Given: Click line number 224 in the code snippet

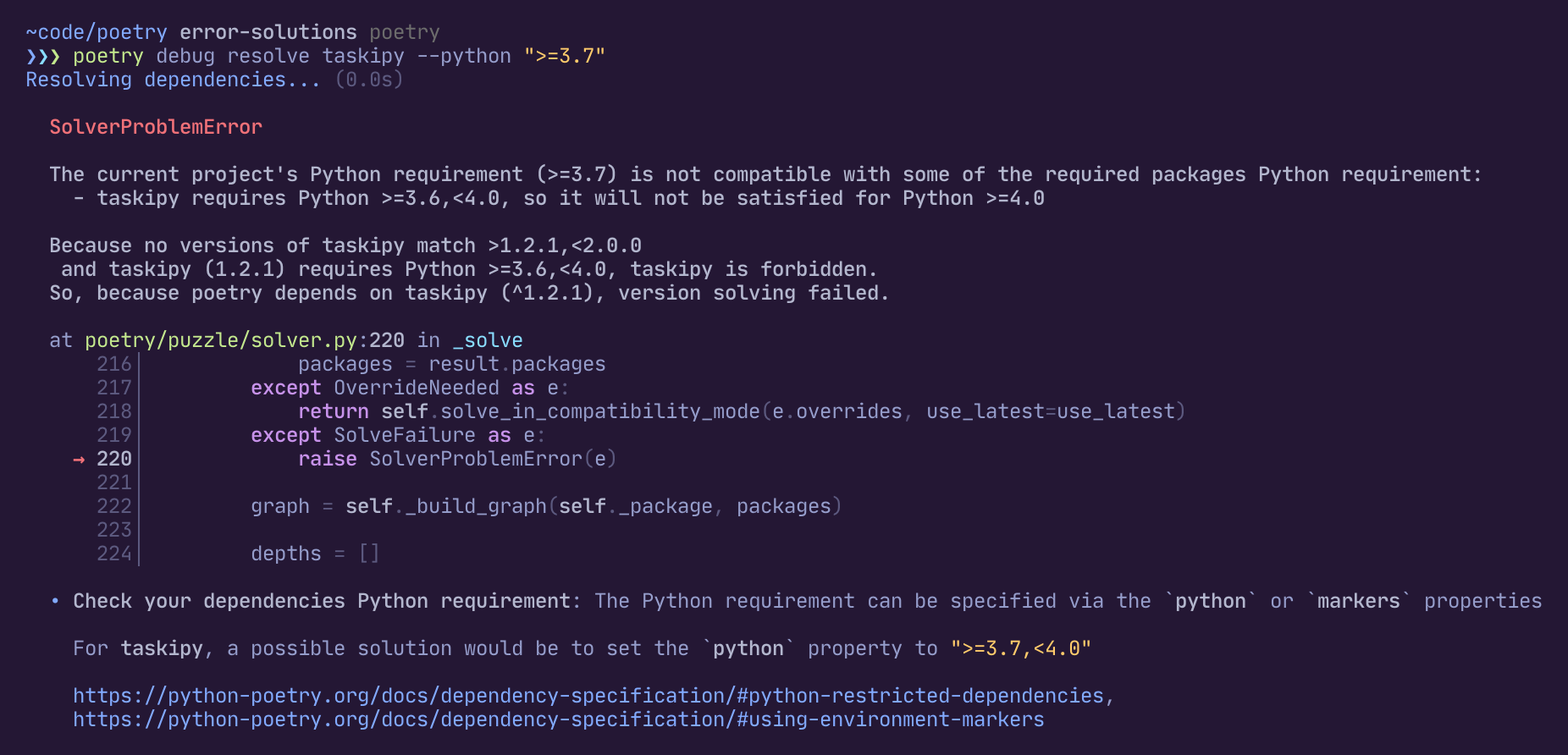Looking at the screenshot, I should coord(114,554).
